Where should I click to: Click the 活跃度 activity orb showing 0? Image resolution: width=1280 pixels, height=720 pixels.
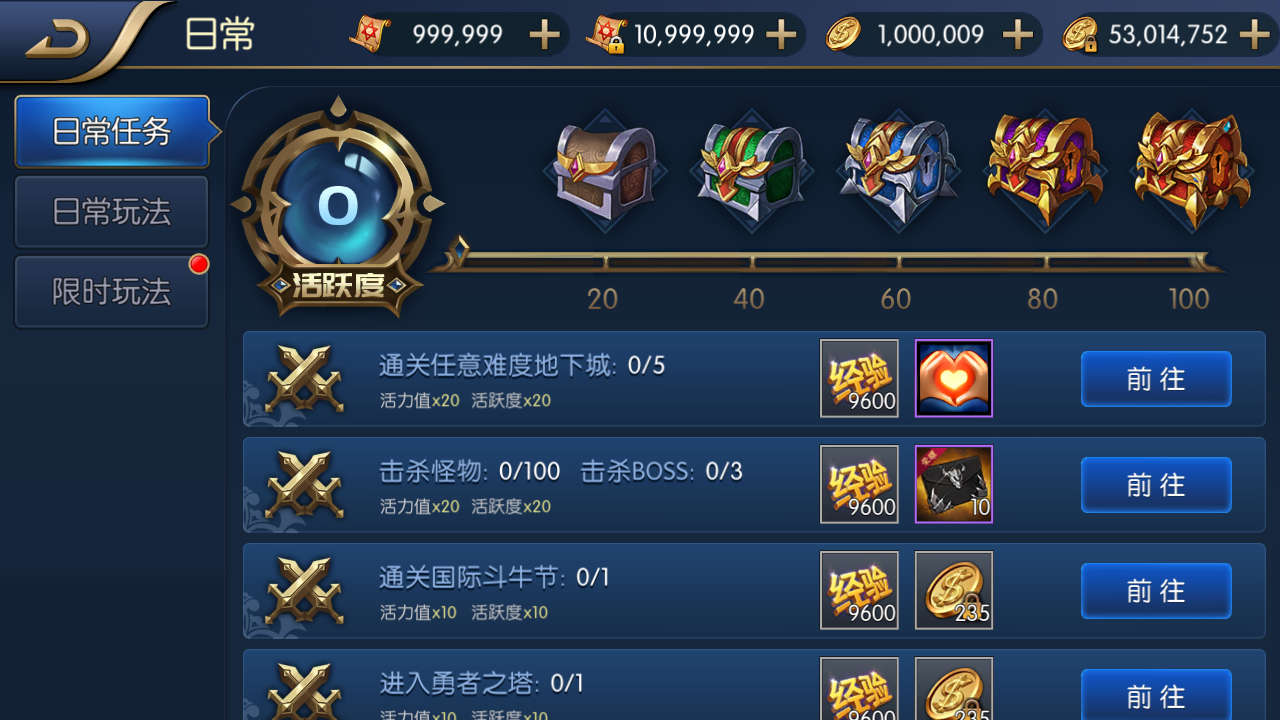click(338, 207)
